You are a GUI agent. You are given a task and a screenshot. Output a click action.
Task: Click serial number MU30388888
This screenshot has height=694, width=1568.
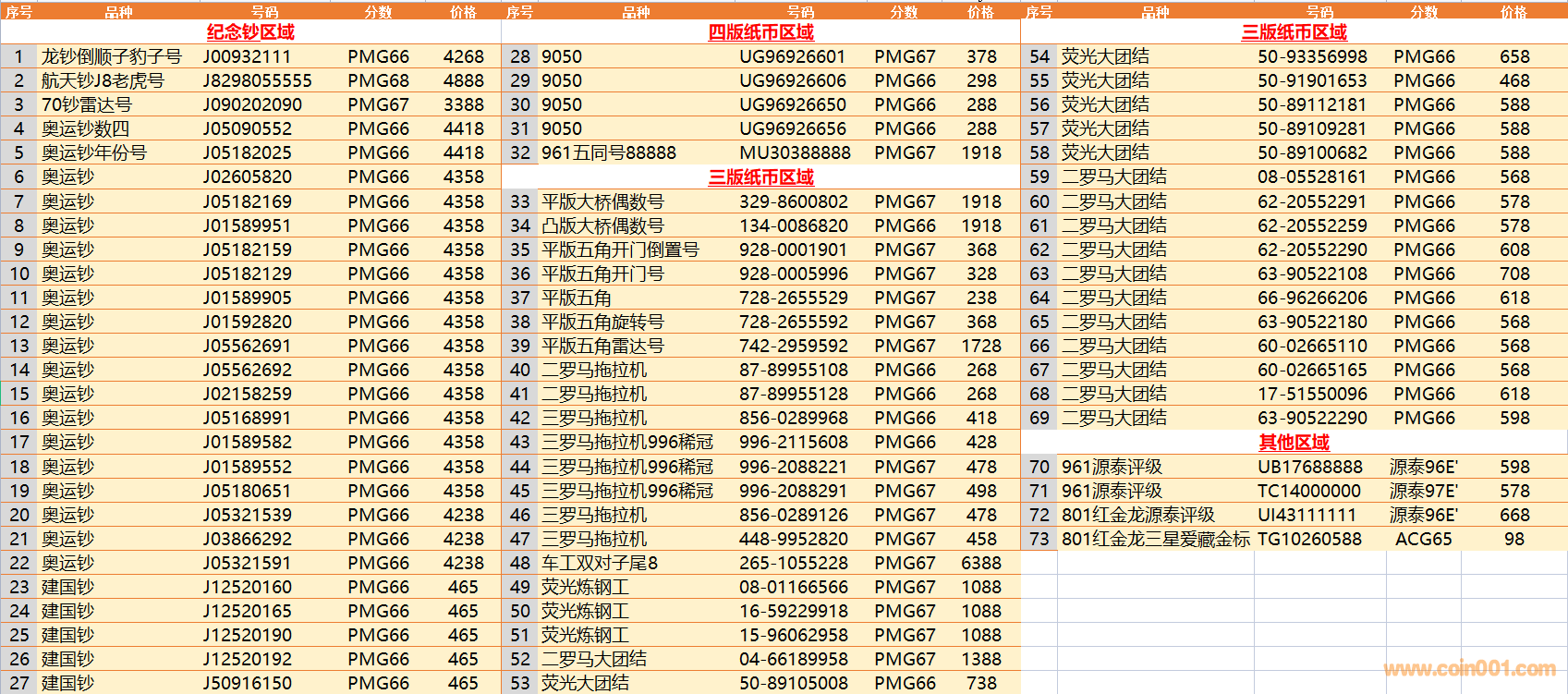click(x=795, y=152)
